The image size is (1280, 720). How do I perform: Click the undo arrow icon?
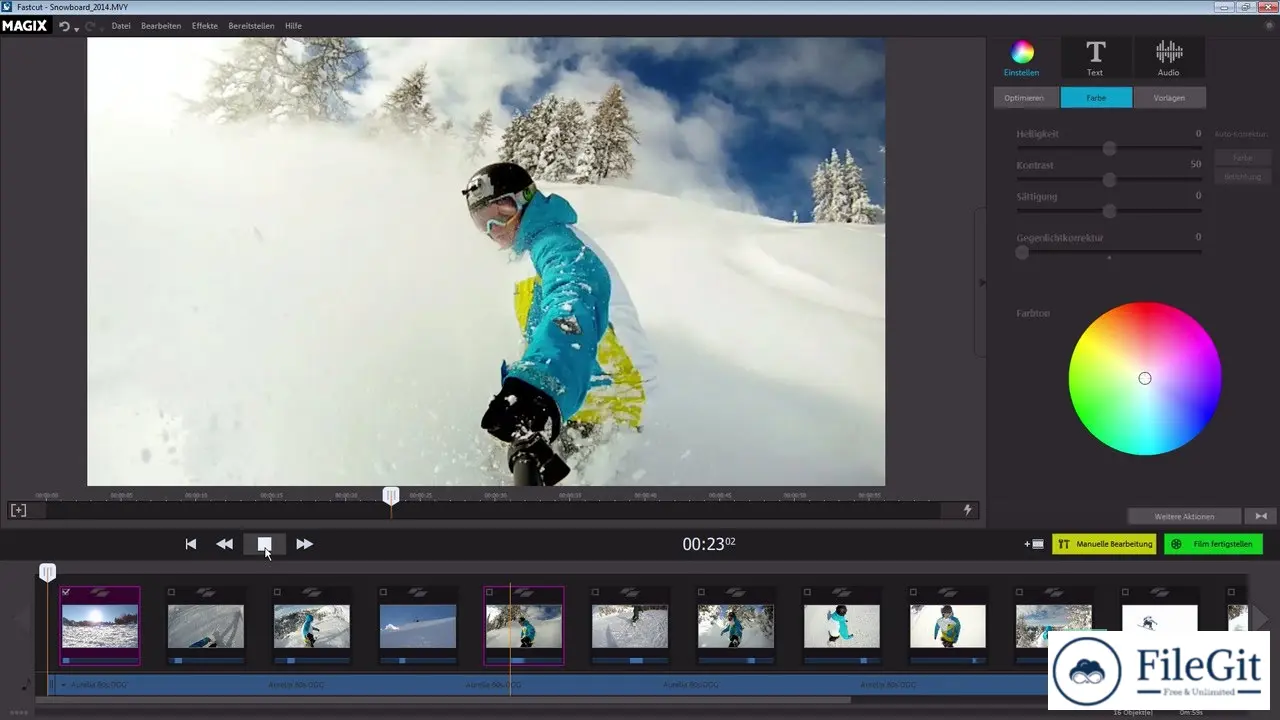[64, 26]
